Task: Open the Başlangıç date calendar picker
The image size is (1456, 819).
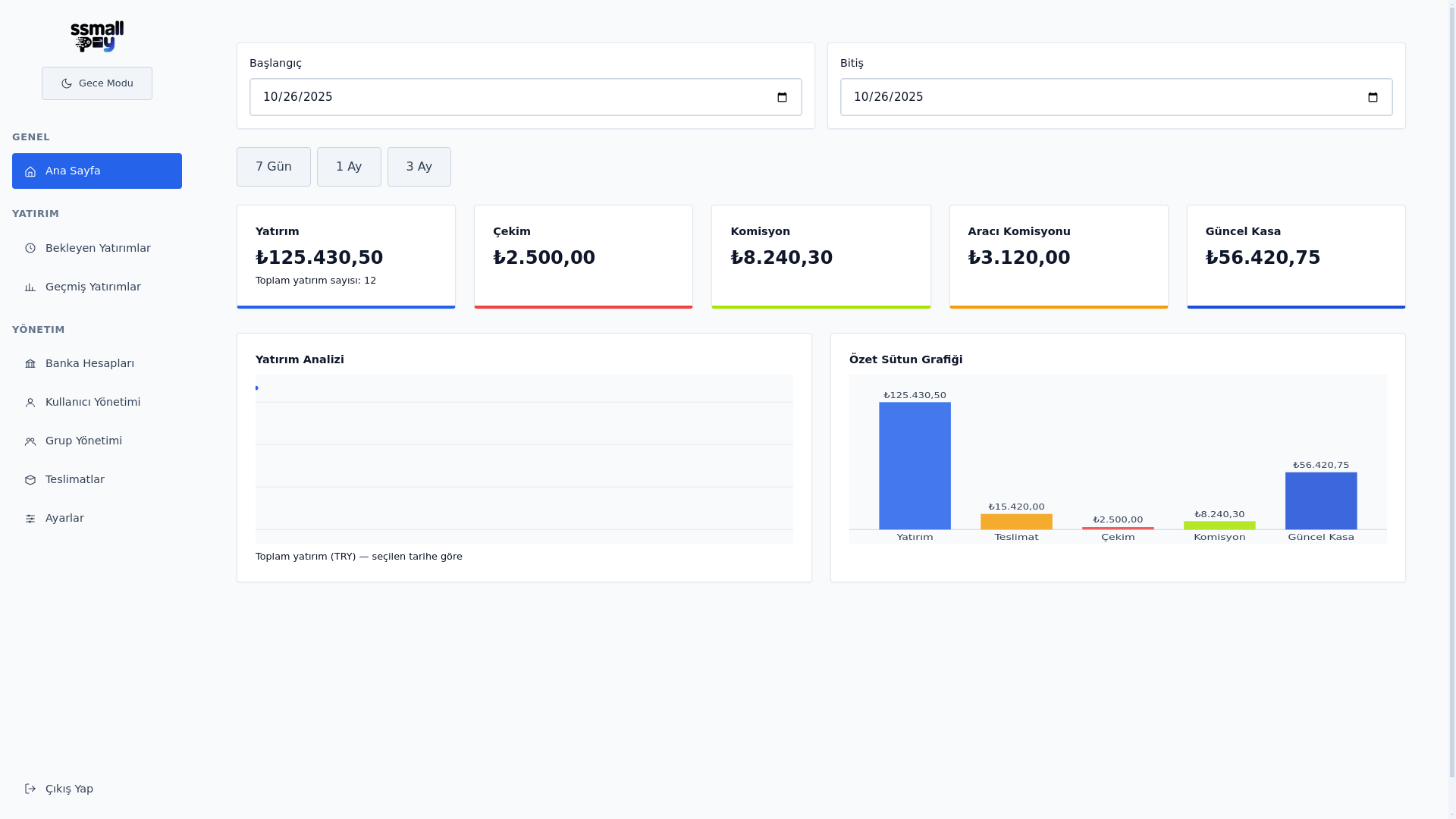Action: [x=783, y=97]
